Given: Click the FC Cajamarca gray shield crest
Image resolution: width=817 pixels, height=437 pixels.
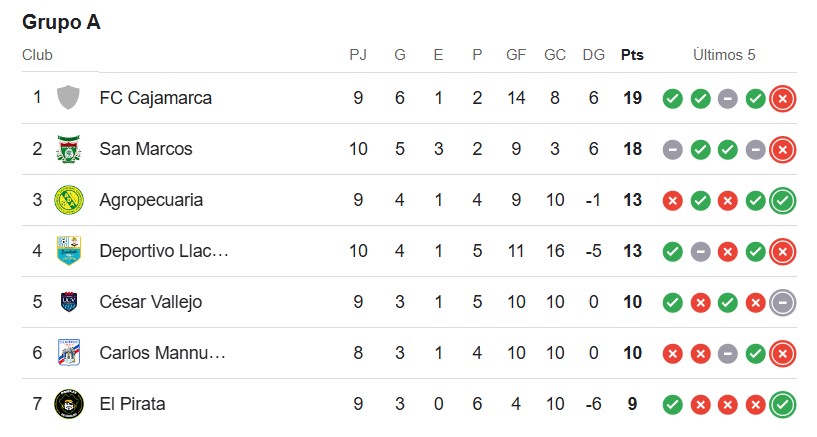Looking at the screenshot, I should coord(68,98).
